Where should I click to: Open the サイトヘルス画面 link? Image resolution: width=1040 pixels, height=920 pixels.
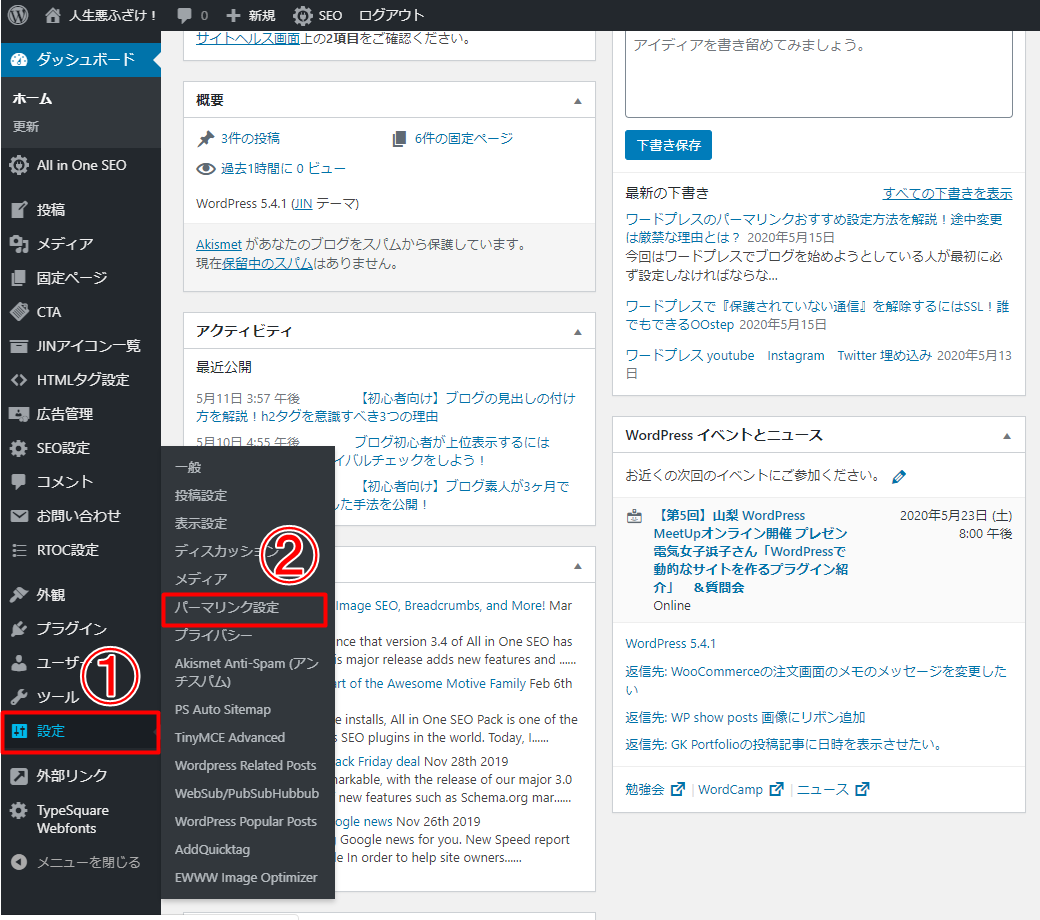point(248,38)
